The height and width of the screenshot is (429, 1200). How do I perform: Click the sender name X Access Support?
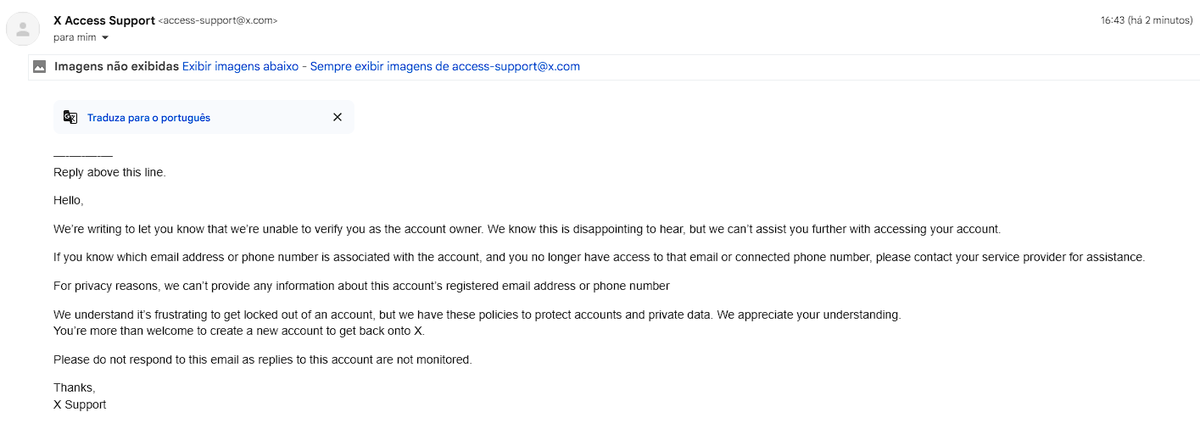[x=104, y=20]
